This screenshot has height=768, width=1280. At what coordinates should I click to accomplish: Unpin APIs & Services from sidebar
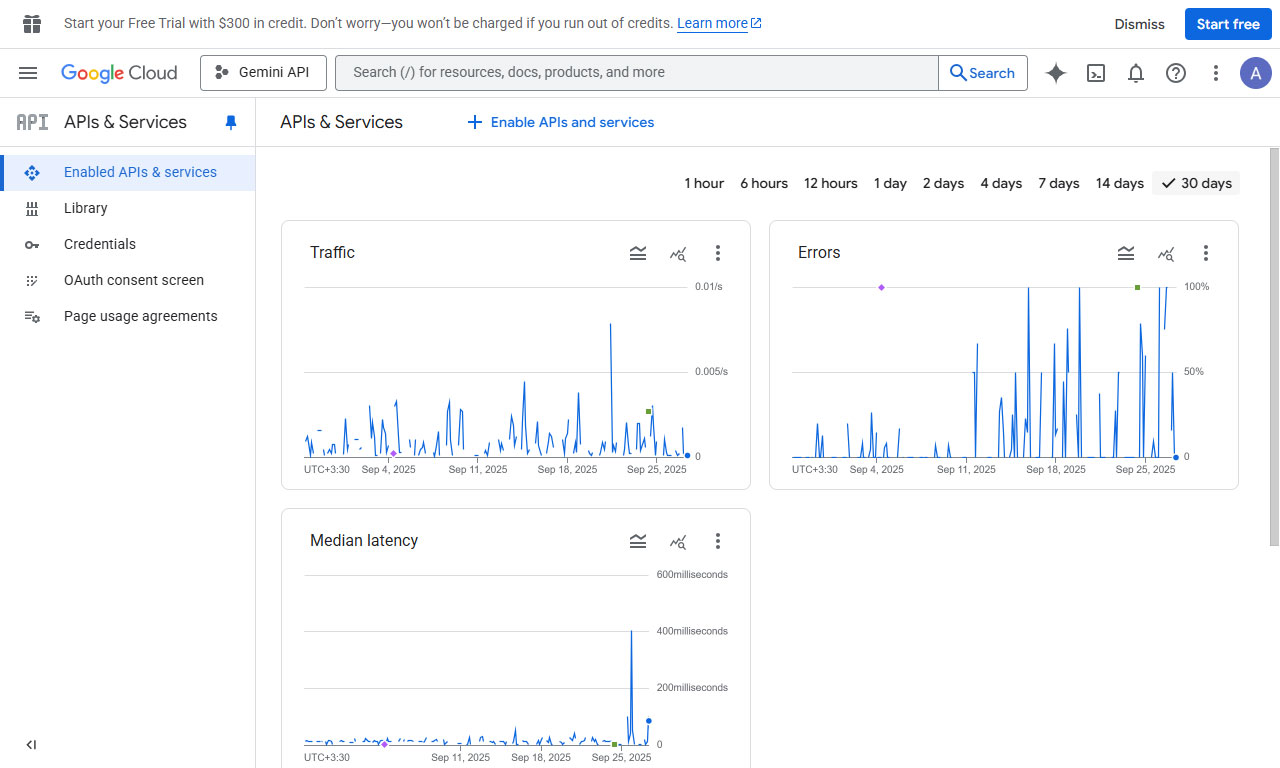pyautogui.click(x=231, y=122)
